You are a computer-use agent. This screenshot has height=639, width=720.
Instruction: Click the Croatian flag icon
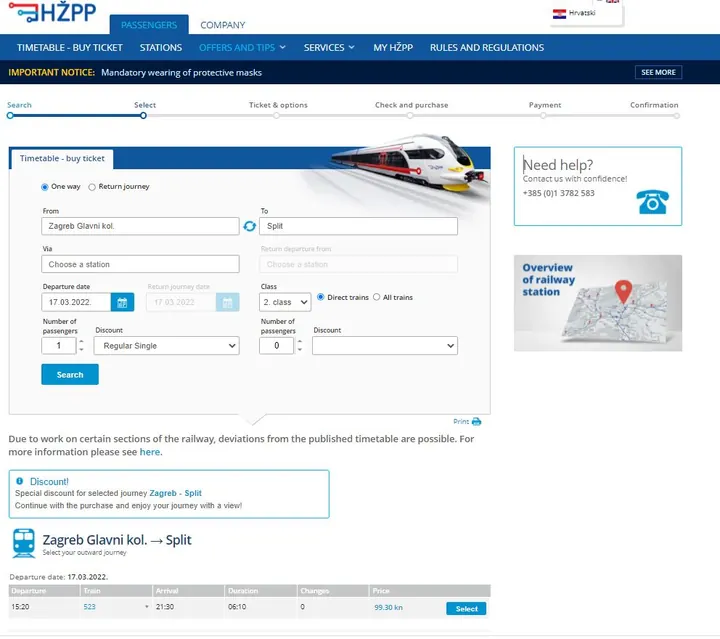[x=559, y=14]
